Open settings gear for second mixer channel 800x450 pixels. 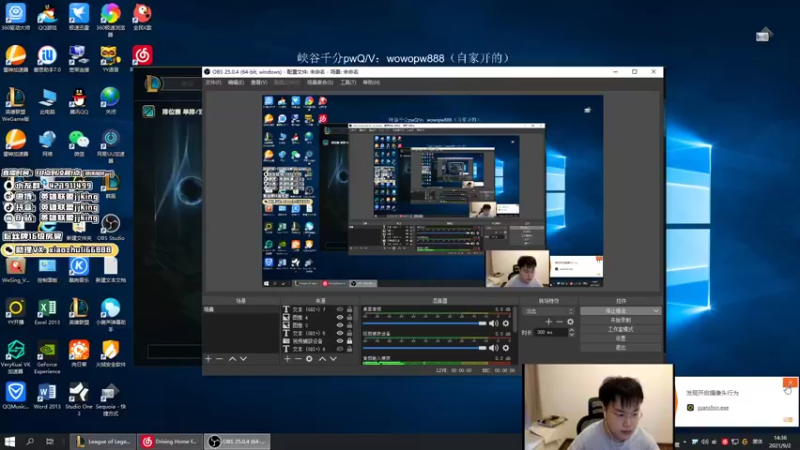[506, 348]
